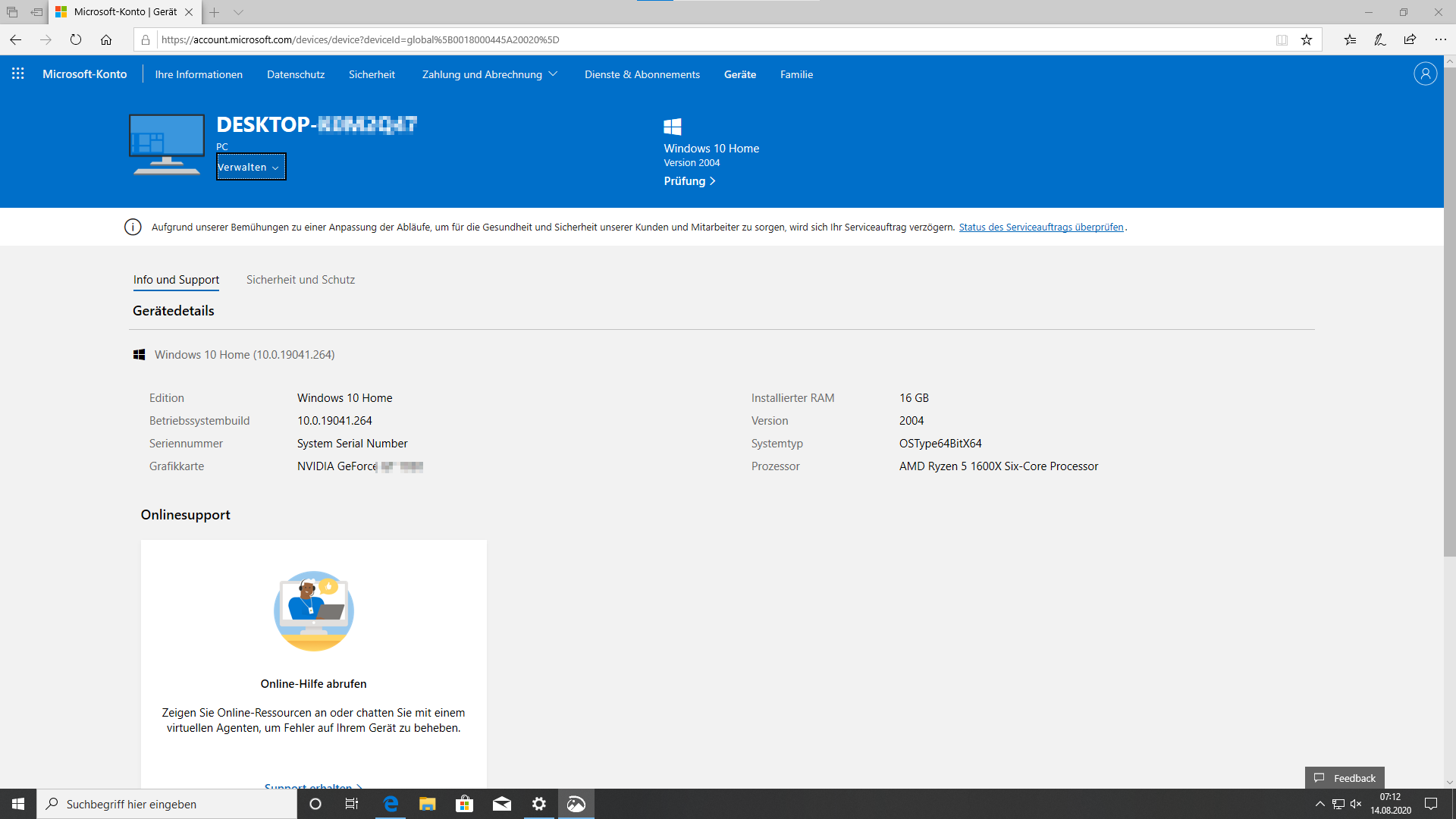Click the 16 GB installed RAM value

pyautogui.click(x=914, y=398)
